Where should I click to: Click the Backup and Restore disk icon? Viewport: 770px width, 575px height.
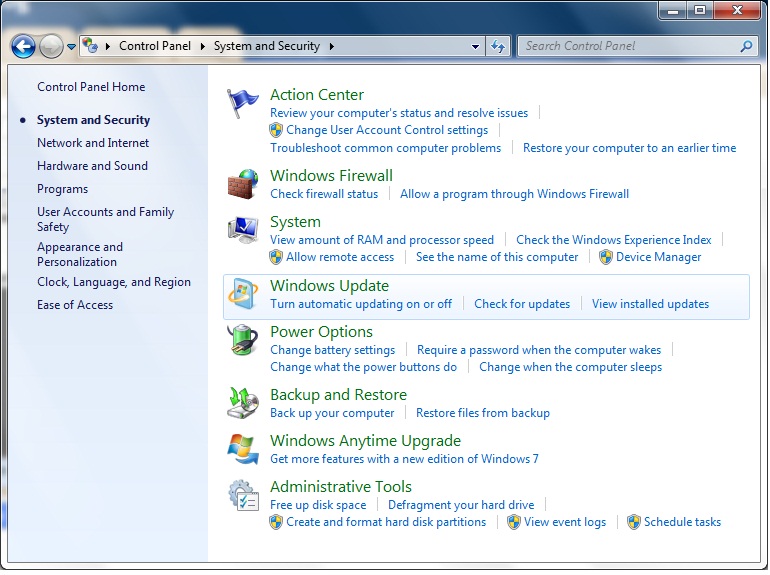tap(243, 403)
